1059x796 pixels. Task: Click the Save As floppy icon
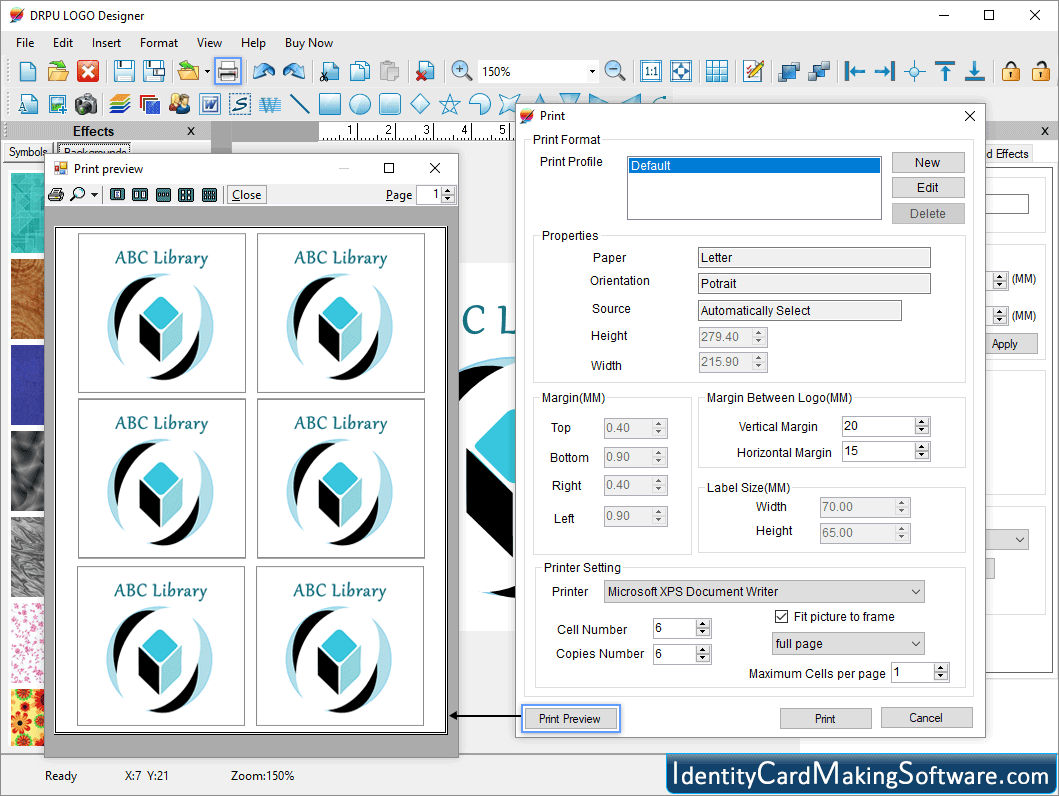[x=155, y=71]
